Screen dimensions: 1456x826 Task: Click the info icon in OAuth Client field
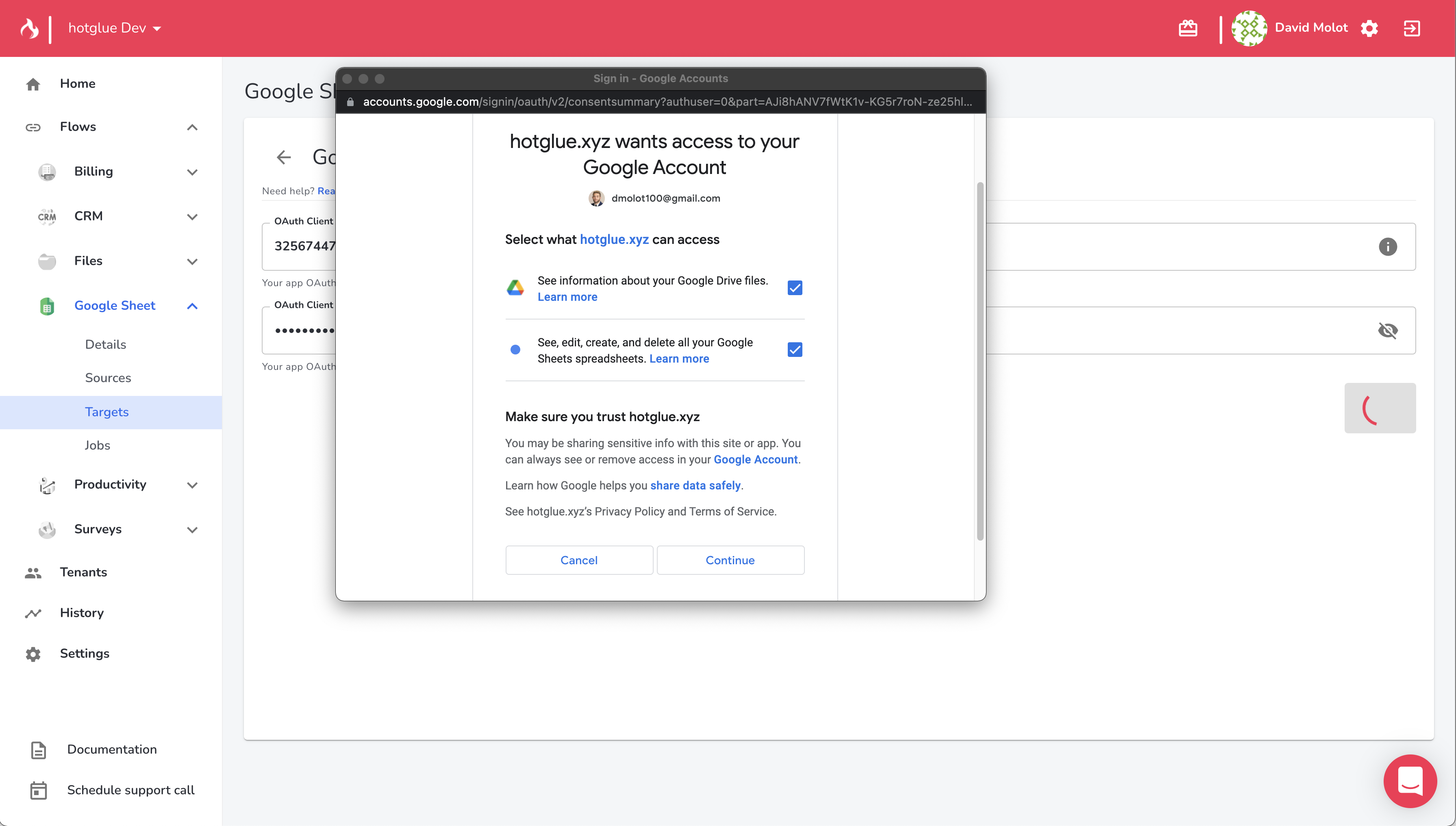[1387, 247]
